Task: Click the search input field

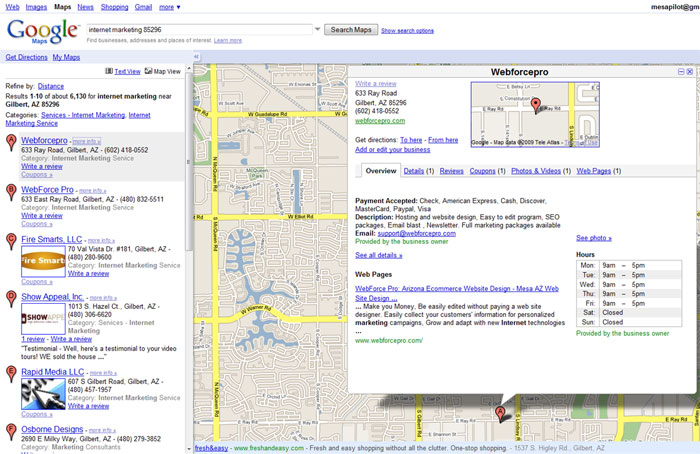Action: coord(199,29)
